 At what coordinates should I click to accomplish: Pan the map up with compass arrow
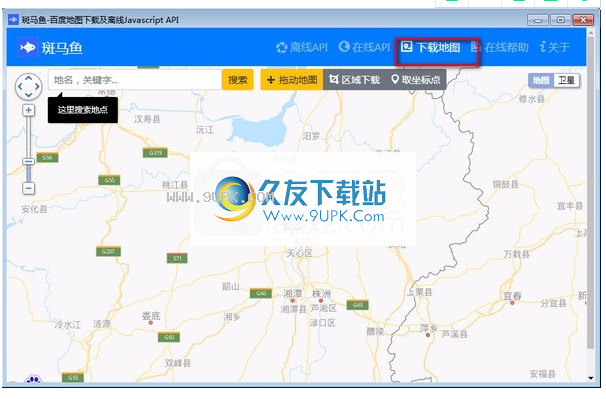point(29,78)
